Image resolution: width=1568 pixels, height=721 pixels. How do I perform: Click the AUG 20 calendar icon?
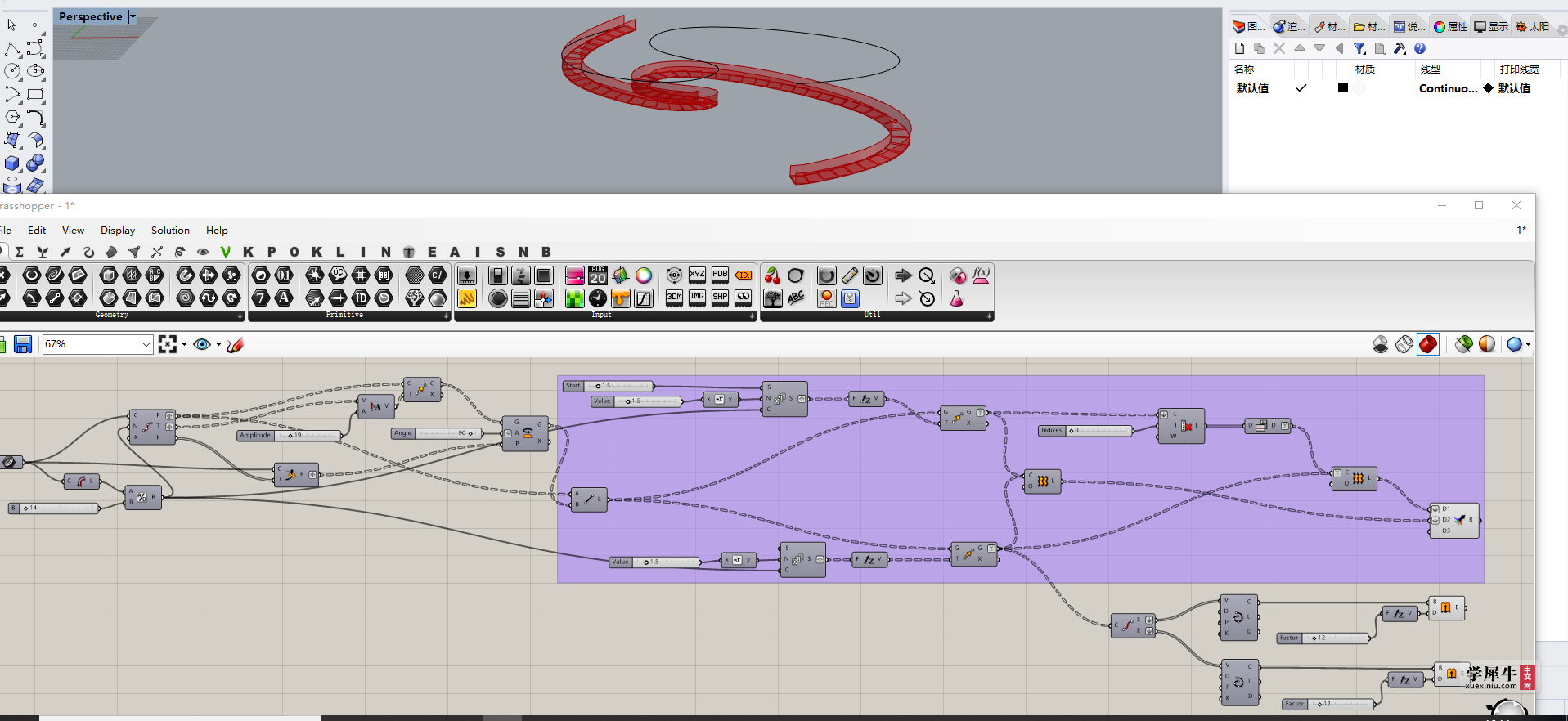598,275
